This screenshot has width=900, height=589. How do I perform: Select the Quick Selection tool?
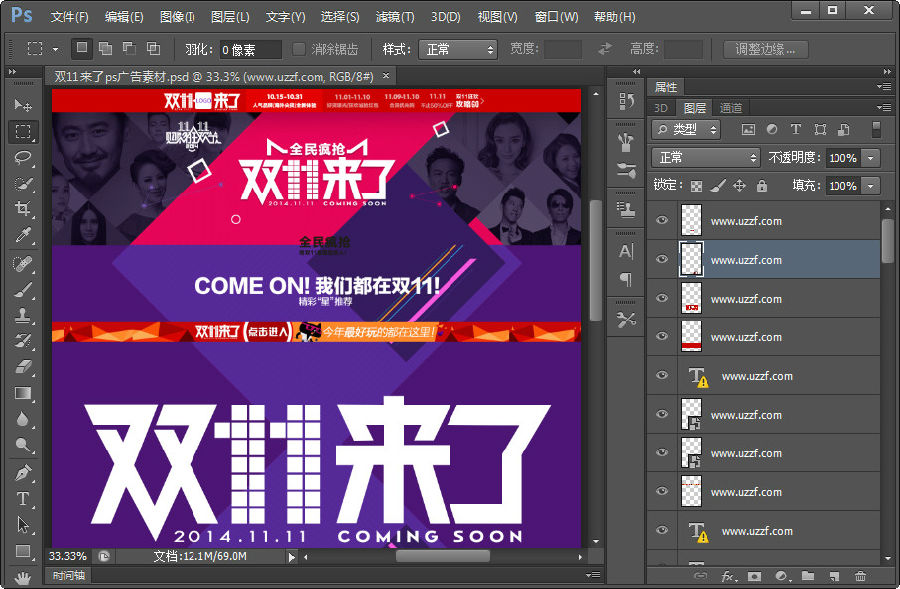coord(23,184)
